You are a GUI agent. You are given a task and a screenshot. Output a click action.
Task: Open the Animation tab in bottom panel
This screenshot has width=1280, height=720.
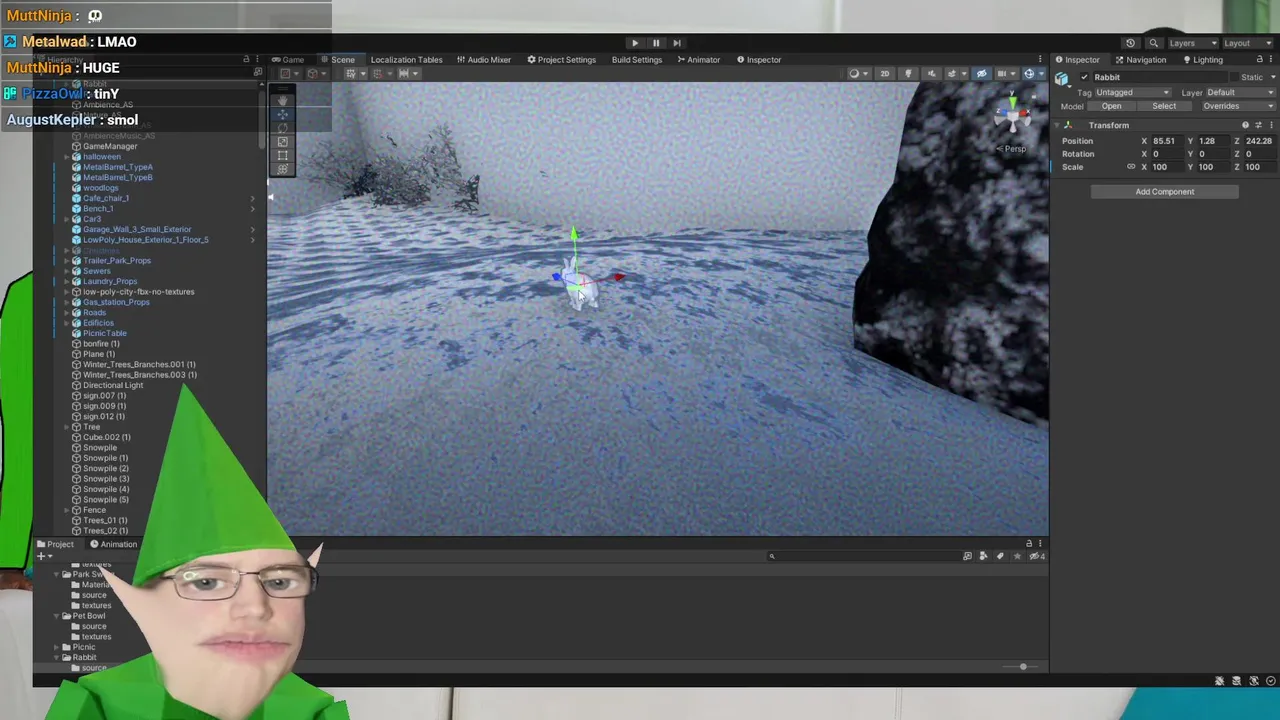pos(114,545)
